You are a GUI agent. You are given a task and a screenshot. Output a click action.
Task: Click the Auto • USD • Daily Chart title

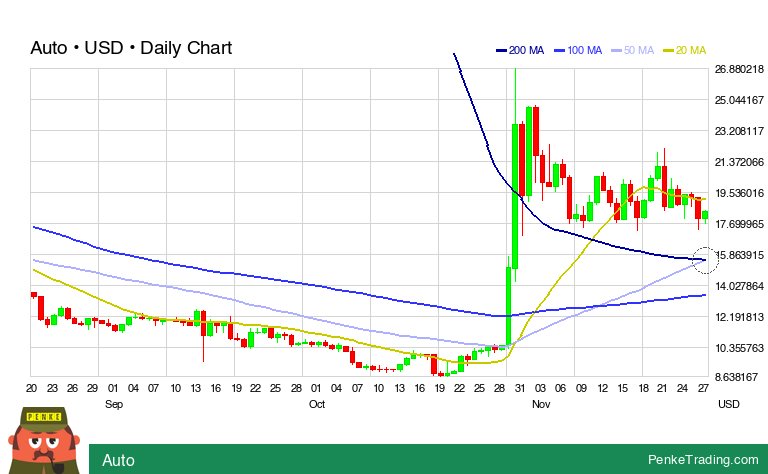click(131, 48)
